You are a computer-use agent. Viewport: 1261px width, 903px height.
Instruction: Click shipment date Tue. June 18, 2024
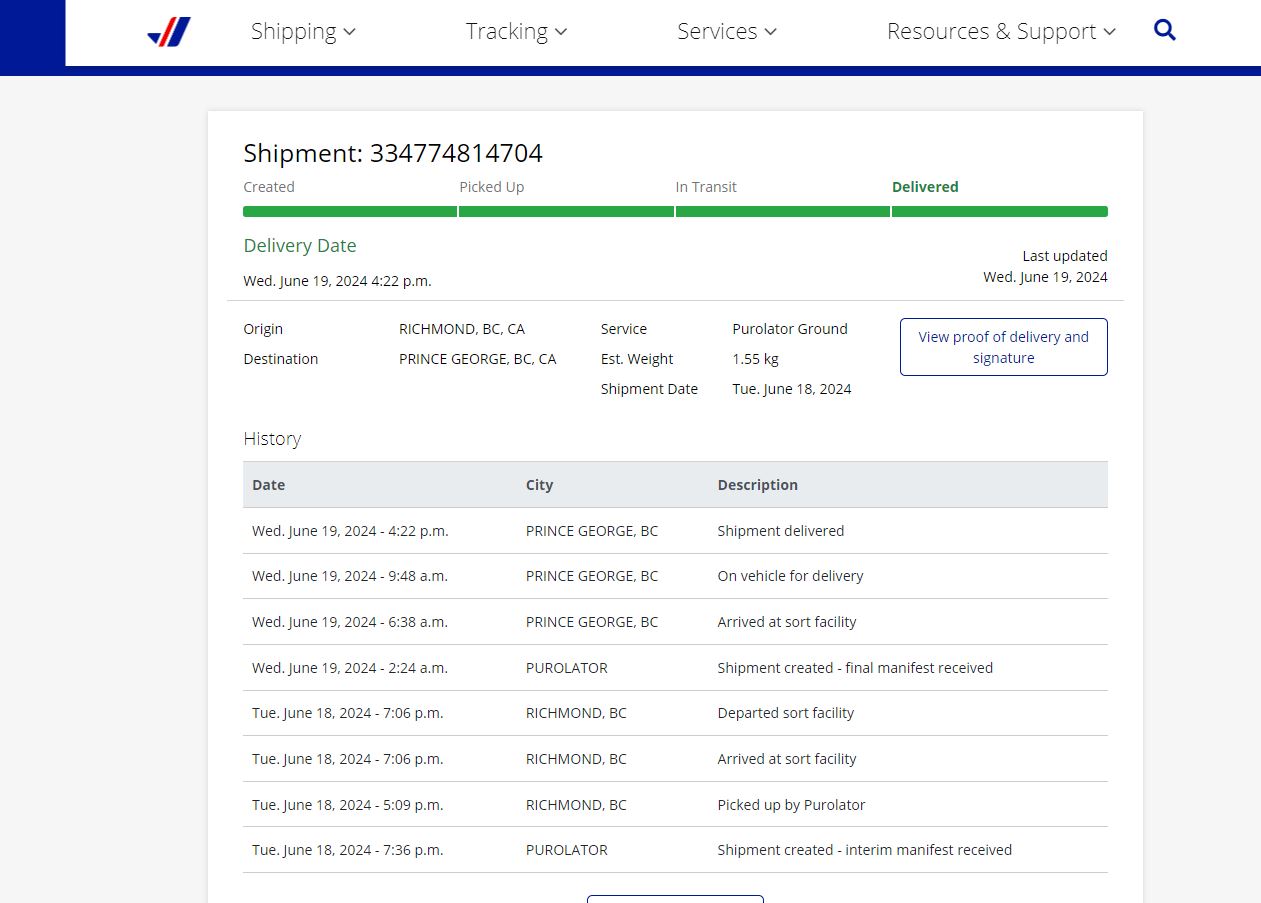pyautogui.click(x=792, y=389)
